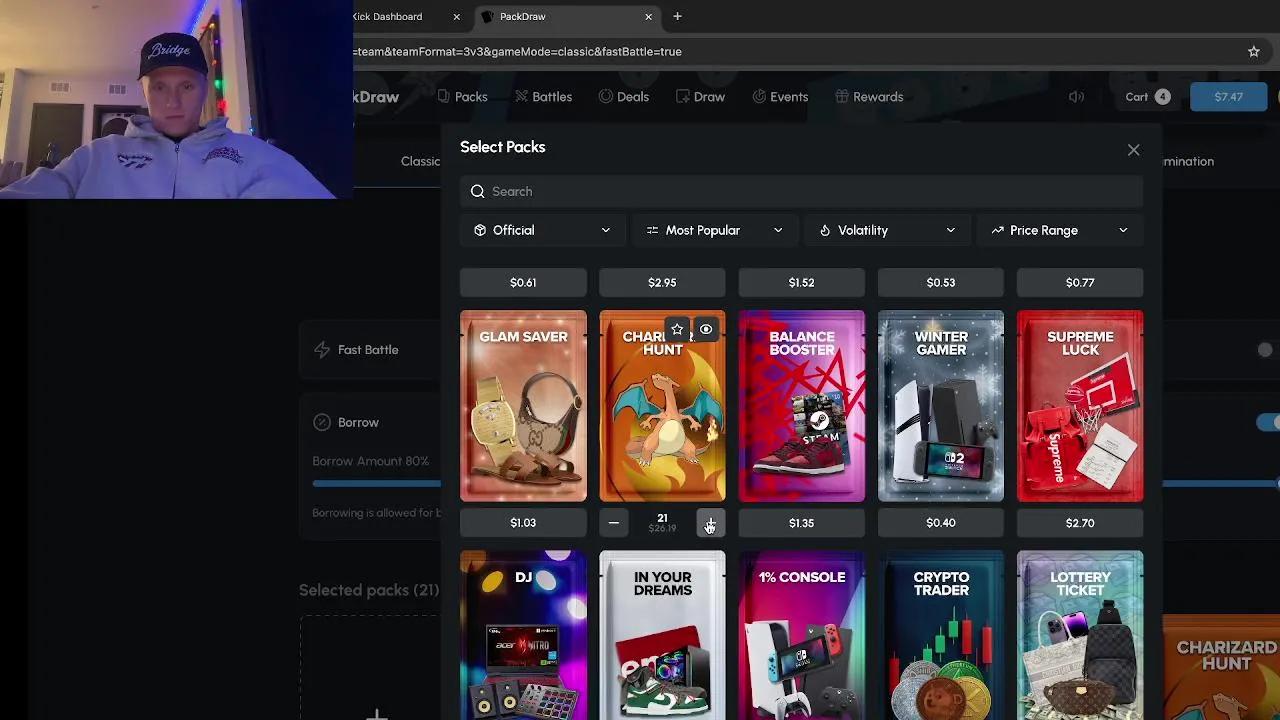Screen dimensions: 1280x720
Task: Add the Balance Booster pack for $1.35
Action: tap(801, 522)
